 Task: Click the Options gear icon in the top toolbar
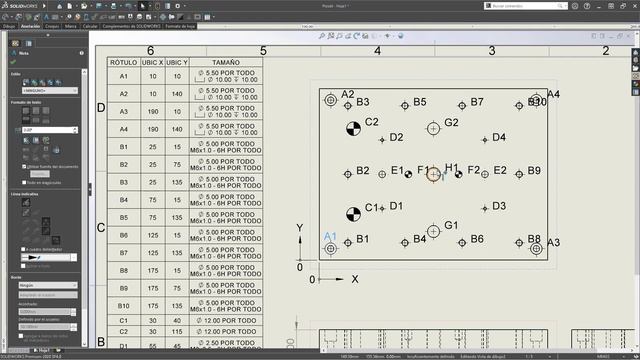click(178, 6)
